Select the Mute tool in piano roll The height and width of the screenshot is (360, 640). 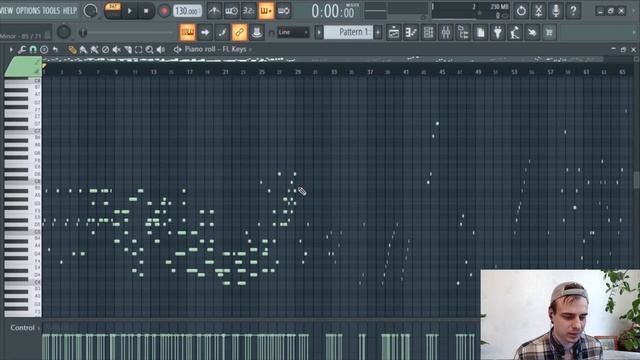click(116, 50)
